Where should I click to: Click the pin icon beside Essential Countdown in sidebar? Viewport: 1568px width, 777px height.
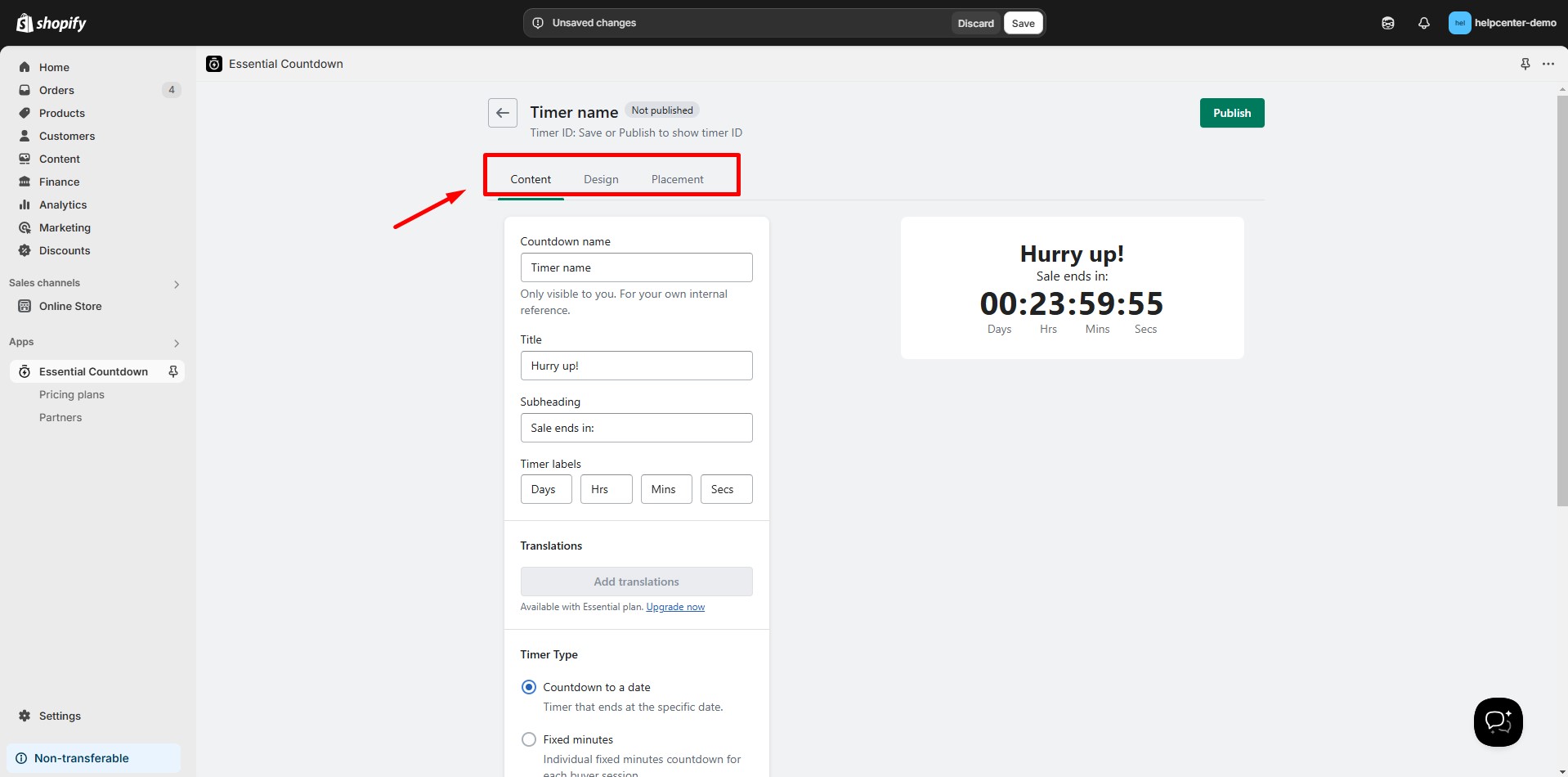point(173,371)
